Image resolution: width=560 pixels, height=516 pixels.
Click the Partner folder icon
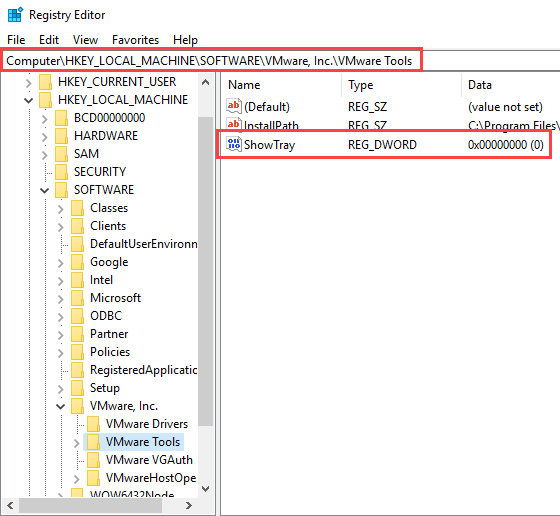[x=78, y=334]
